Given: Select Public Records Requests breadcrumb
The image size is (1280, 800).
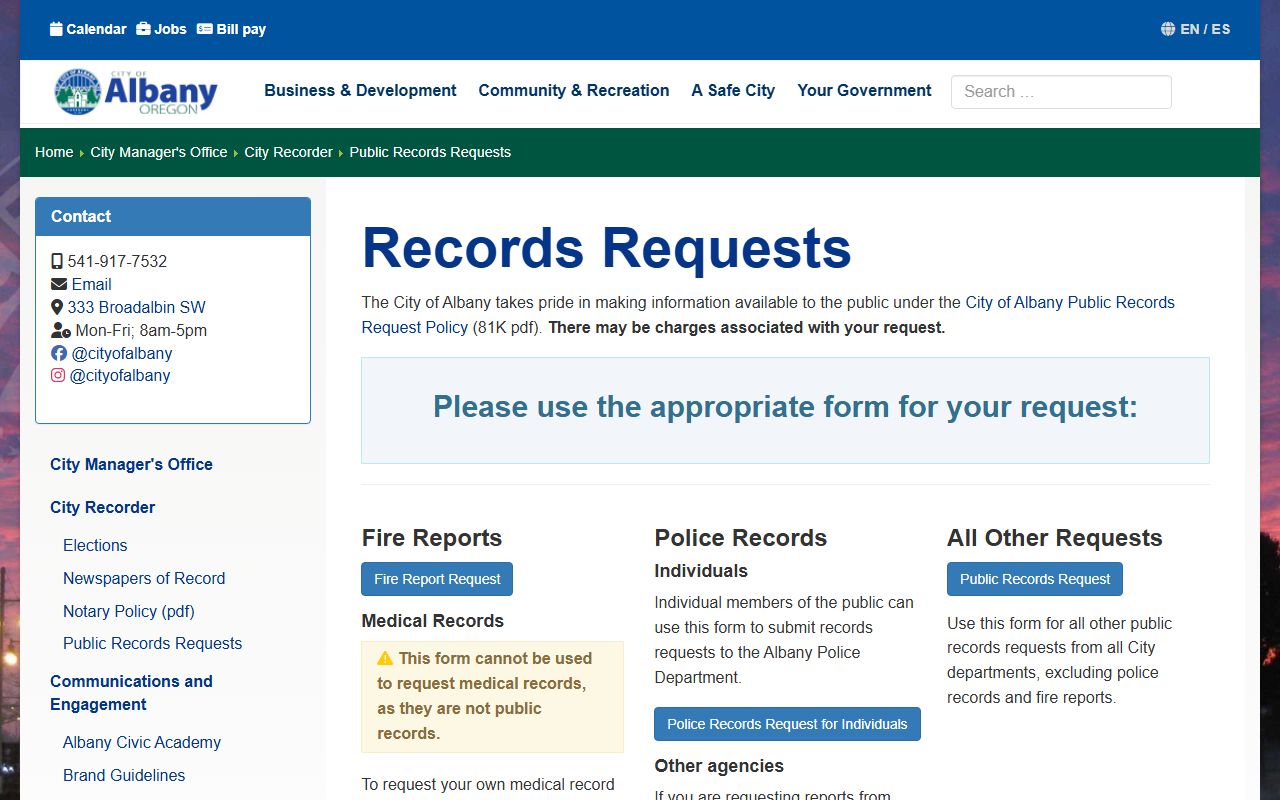Looking at the screenshot, I should click(430, 152).
